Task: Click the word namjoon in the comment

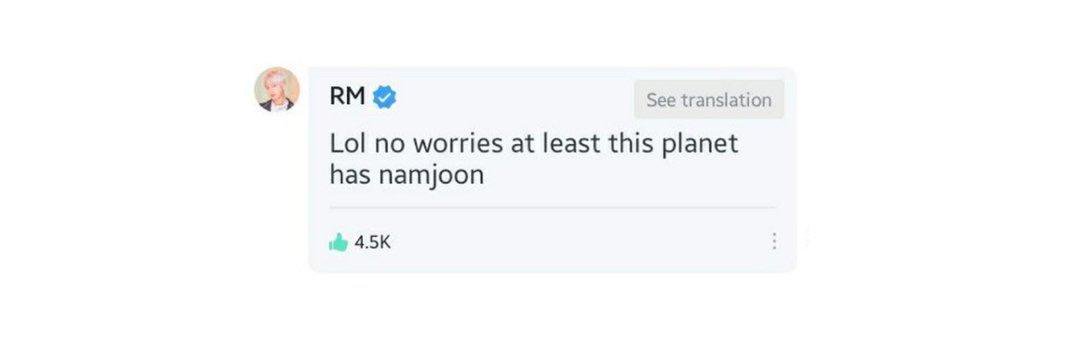Action: pyautogui.click(x=430, y=176)
